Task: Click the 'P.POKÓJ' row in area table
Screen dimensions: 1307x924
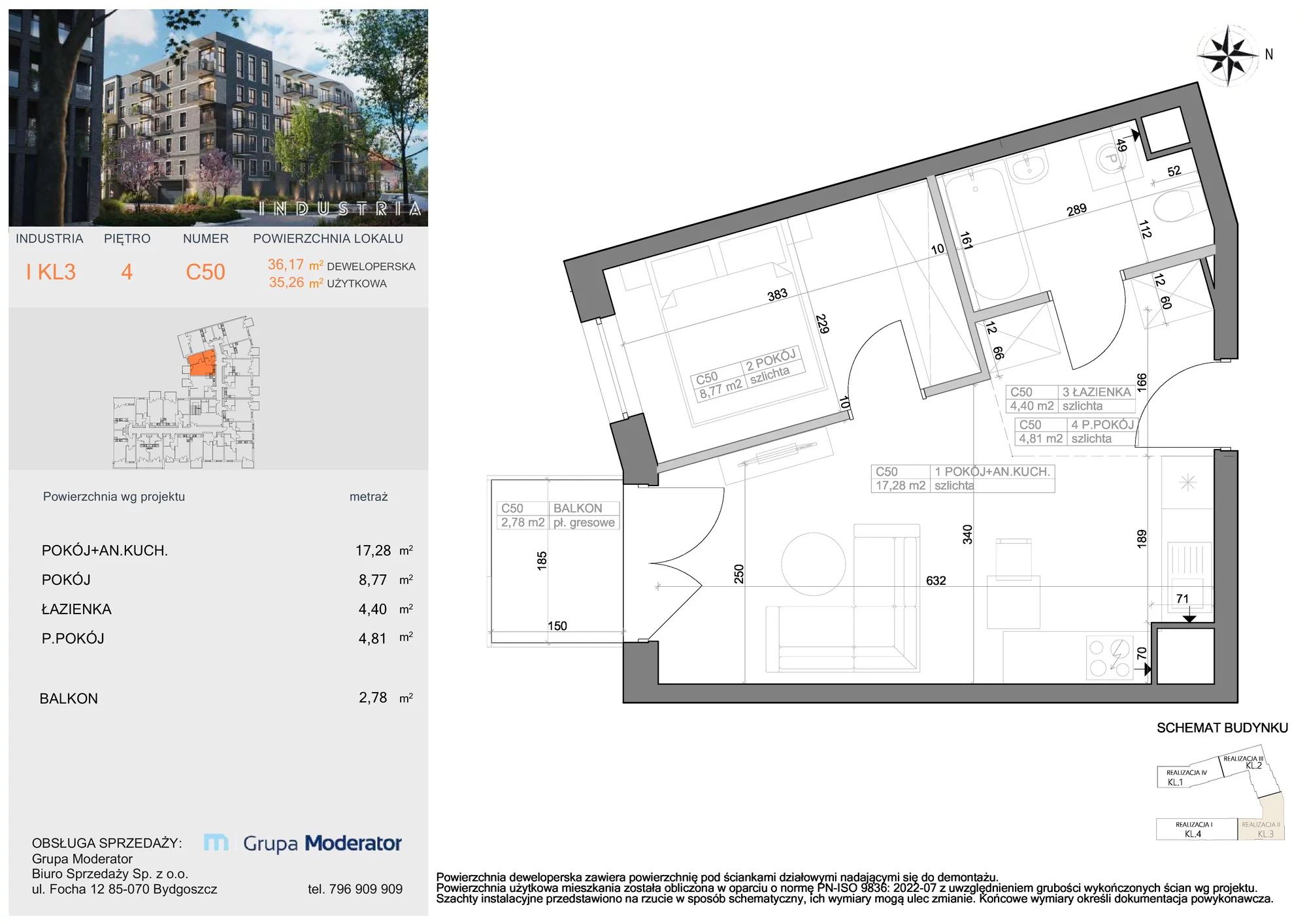Action: (227, 638)
